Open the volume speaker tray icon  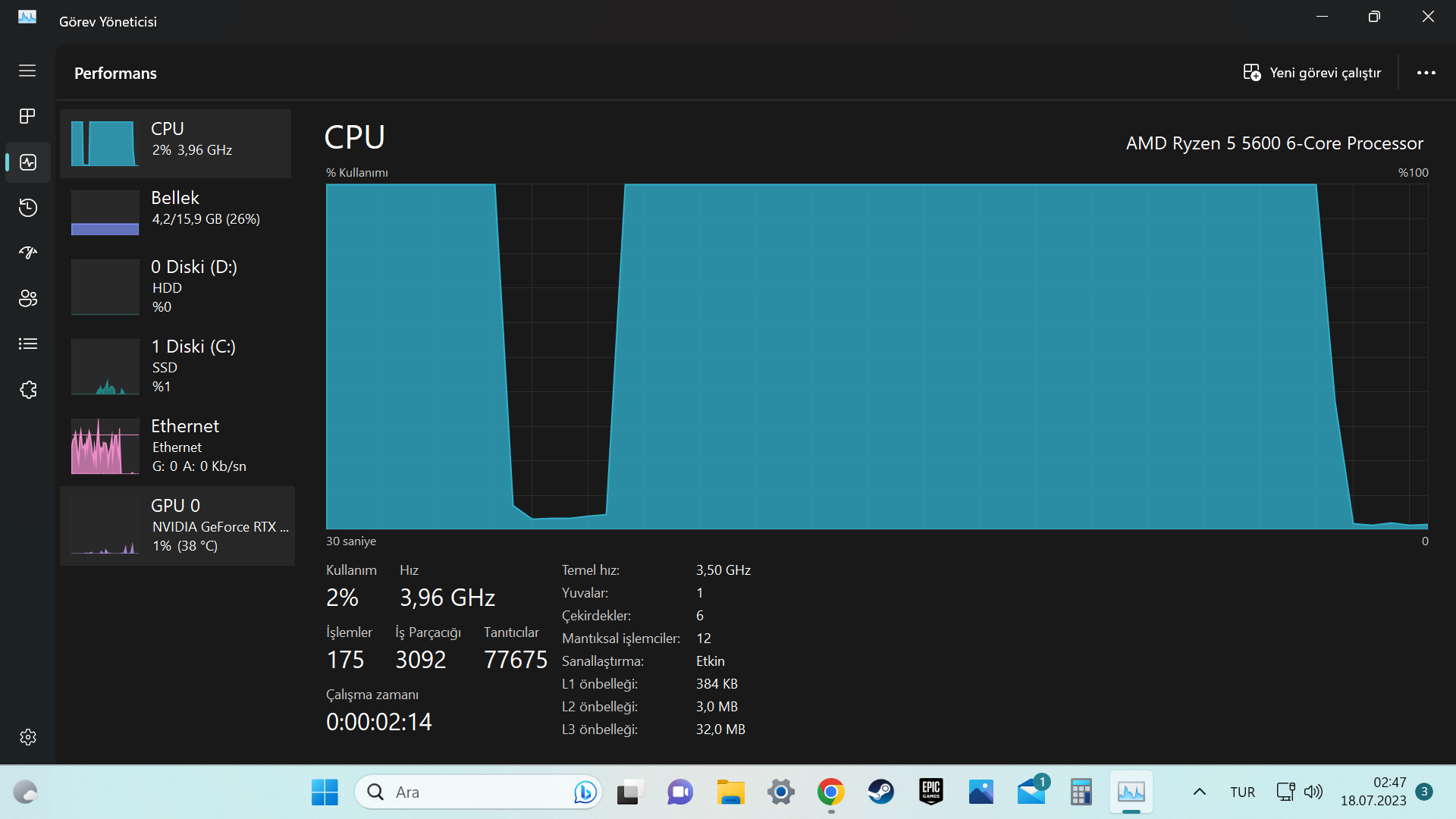tap(1313, 792)
